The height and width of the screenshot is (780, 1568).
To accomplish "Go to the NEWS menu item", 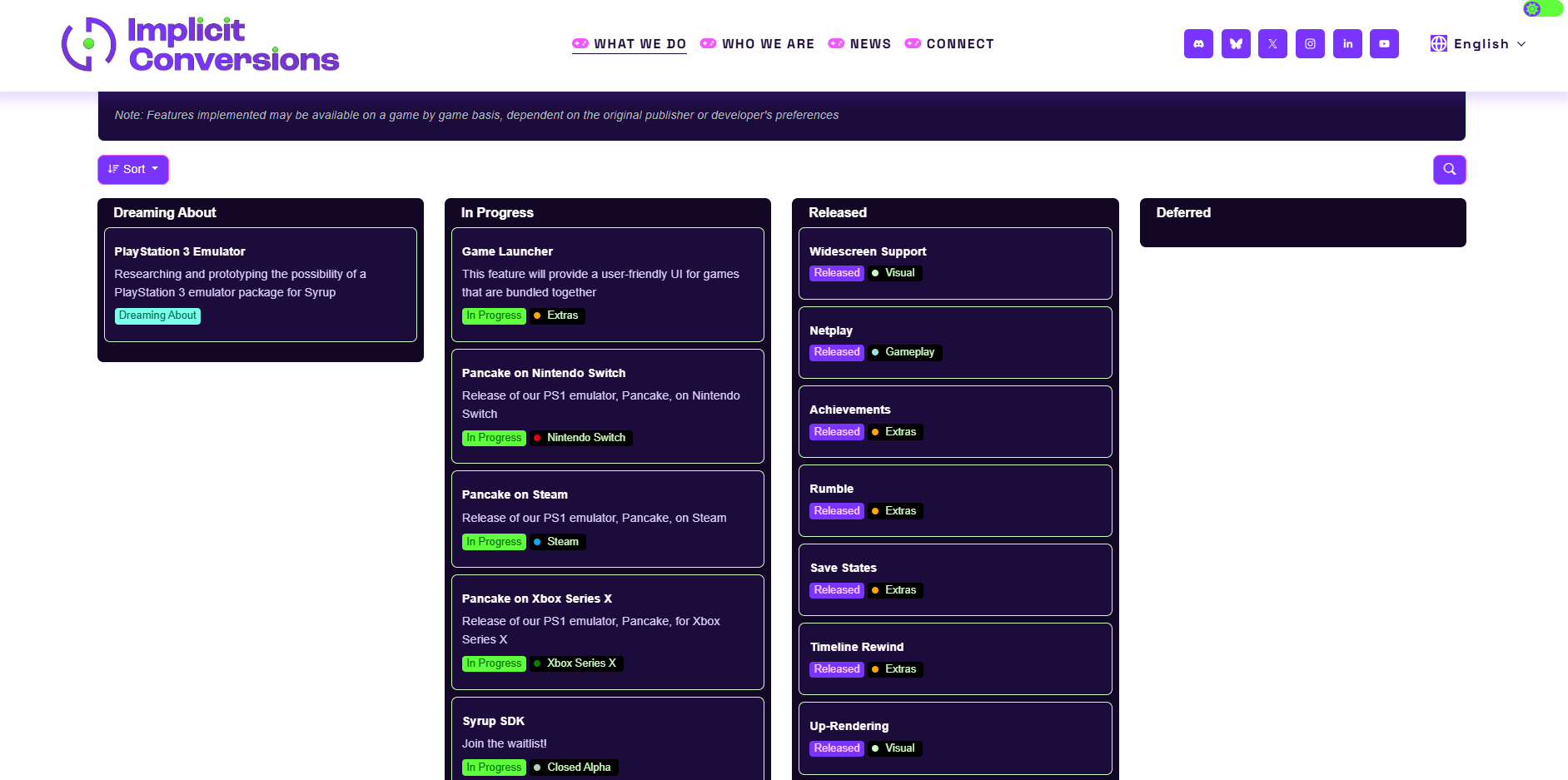I will 859,44.
